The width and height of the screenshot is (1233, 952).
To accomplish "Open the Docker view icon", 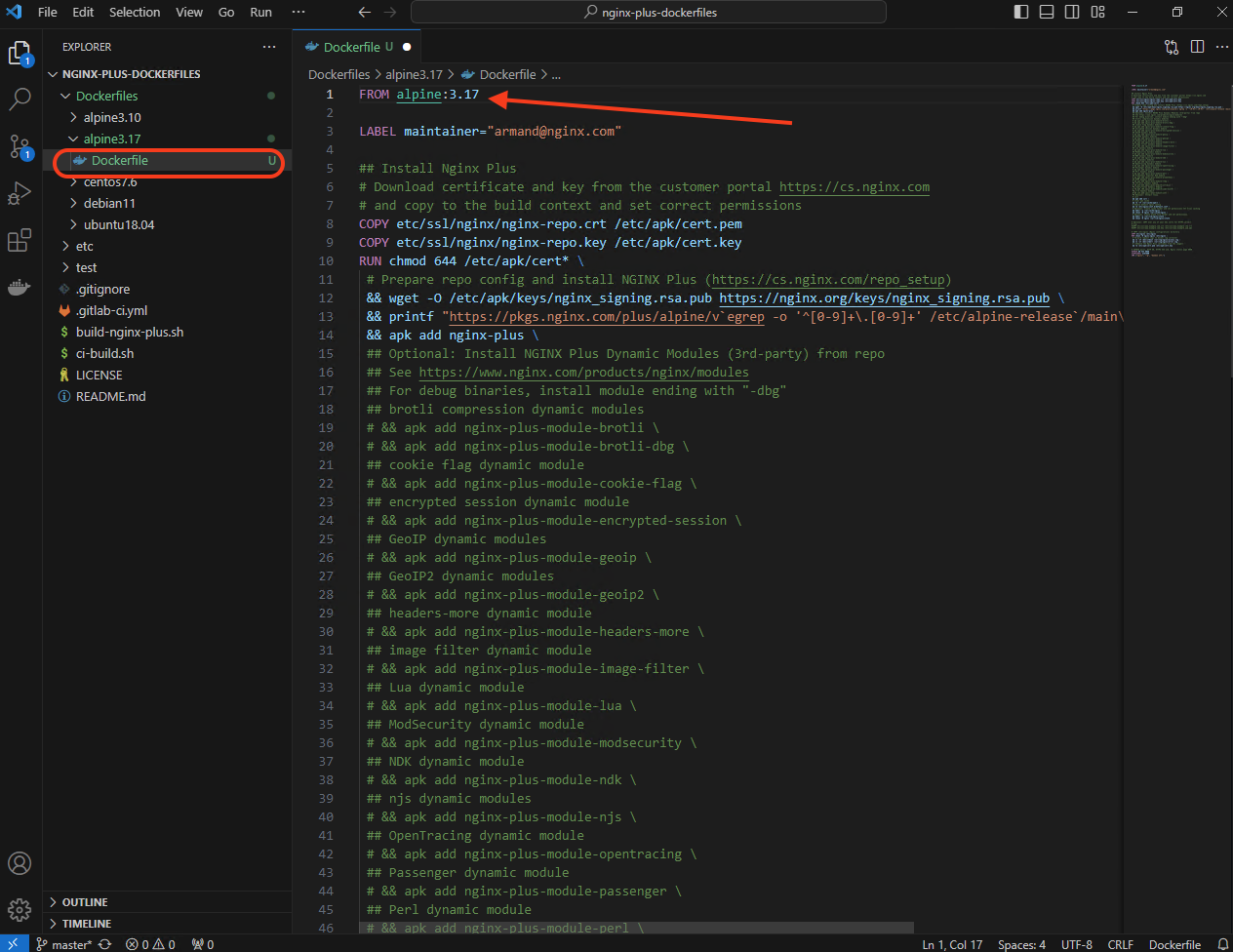I will point(20,288).
